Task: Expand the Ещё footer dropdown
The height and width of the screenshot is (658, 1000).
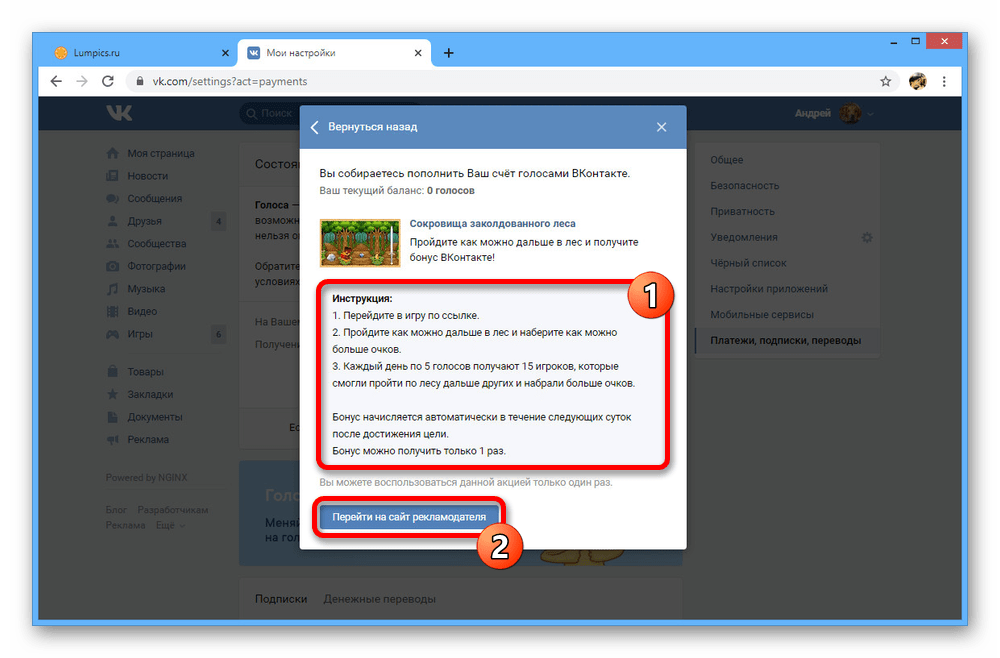Action: (x=171, y=525)
